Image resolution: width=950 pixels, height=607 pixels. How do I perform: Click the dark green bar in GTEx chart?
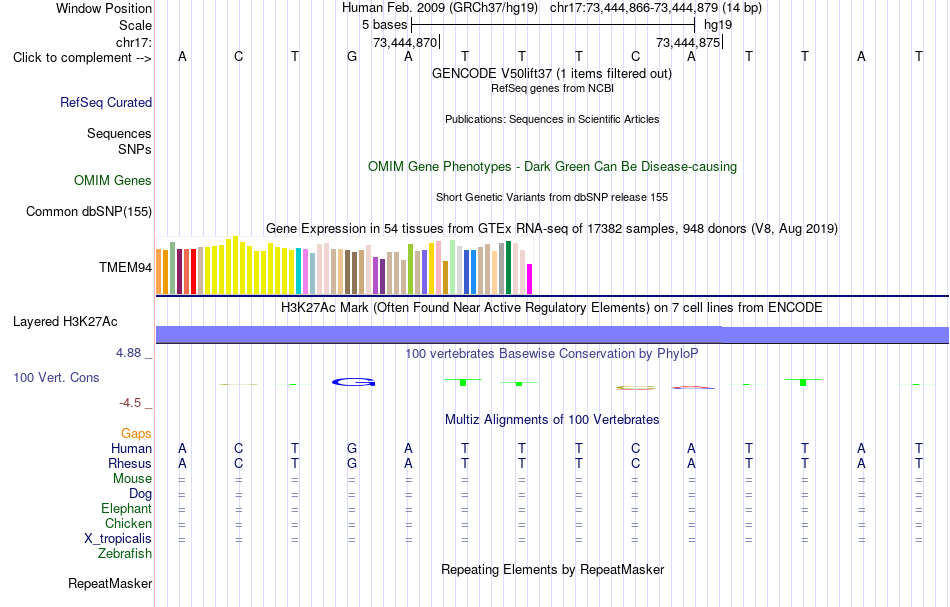point(509,268)
